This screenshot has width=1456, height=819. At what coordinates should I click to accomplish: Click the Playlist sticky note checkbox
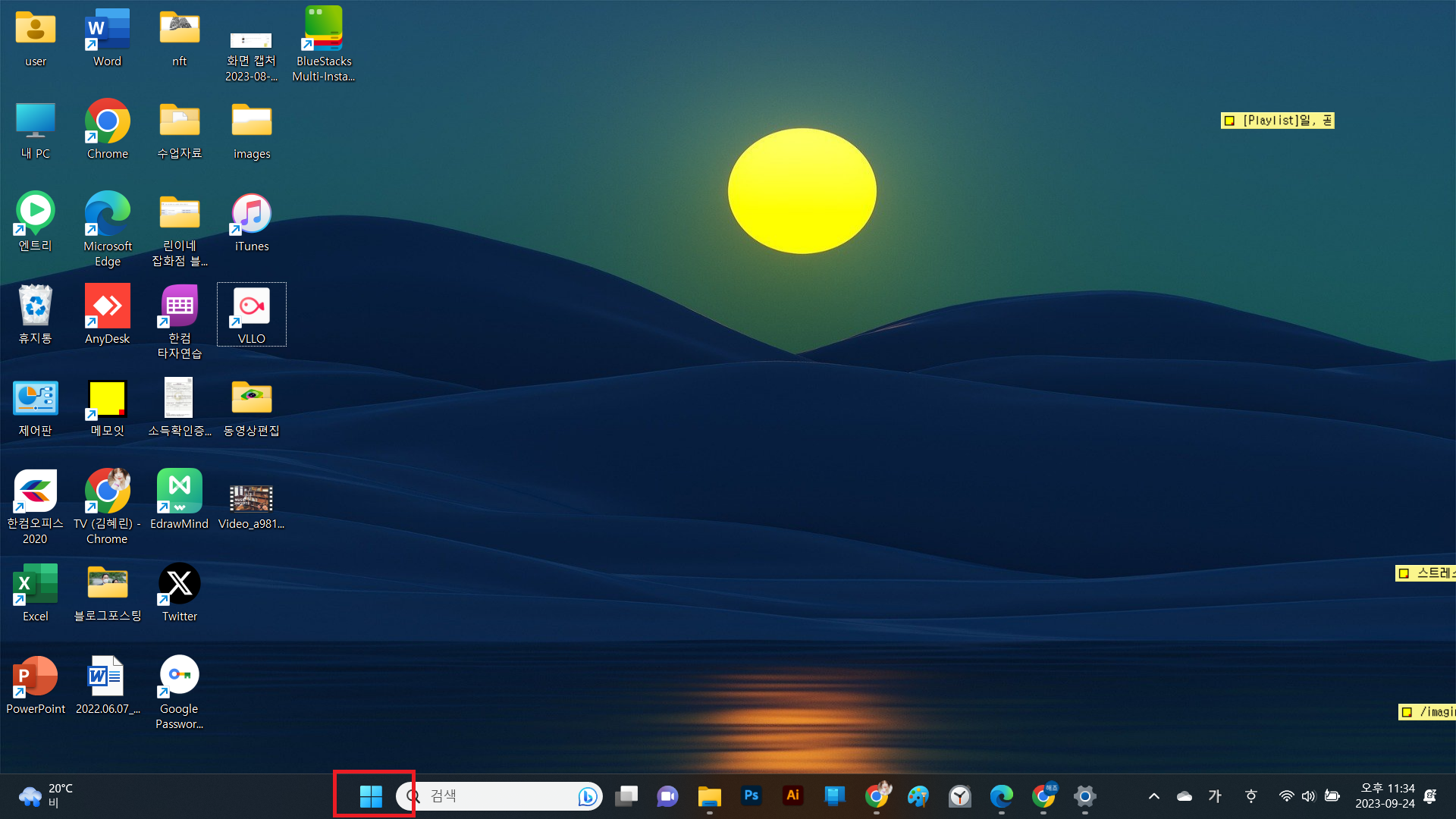point(1229,121)
